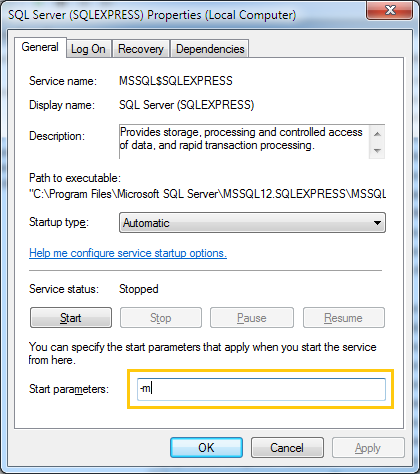Focus the Start parameters text field

point(261,389)
